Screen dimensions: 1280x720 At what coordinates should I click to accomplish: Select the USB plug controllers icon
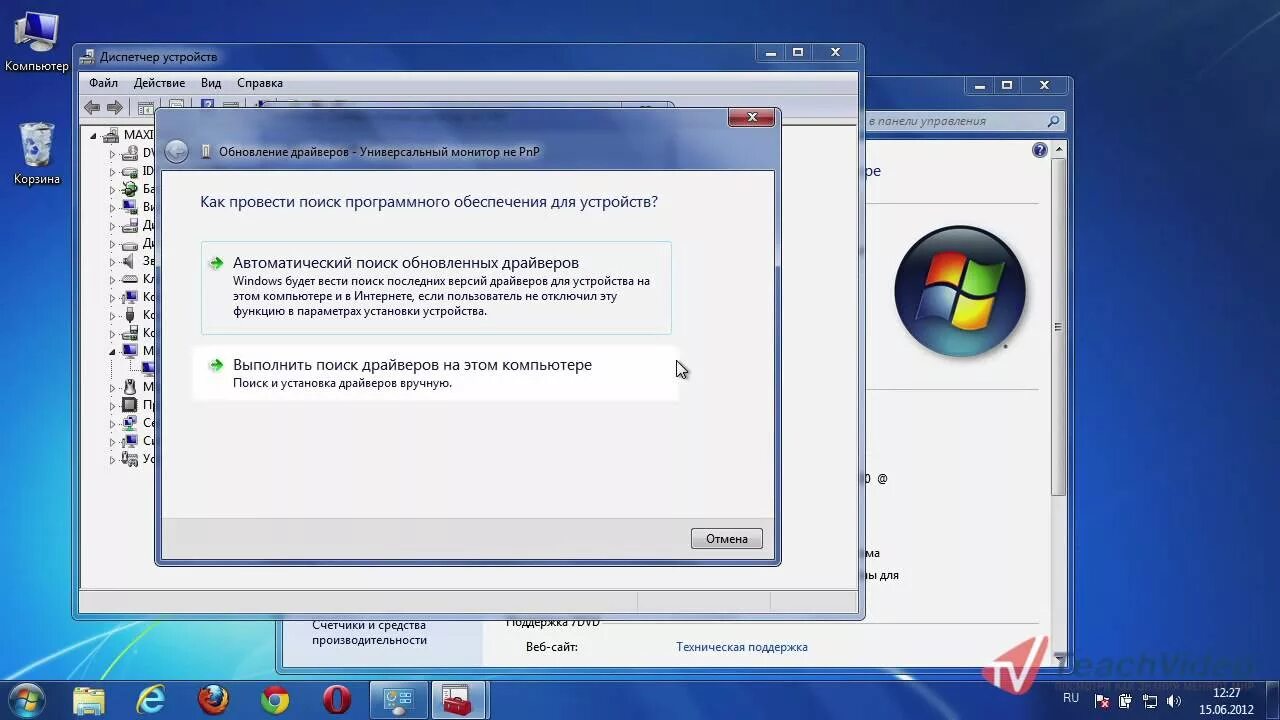coord(129,315)
